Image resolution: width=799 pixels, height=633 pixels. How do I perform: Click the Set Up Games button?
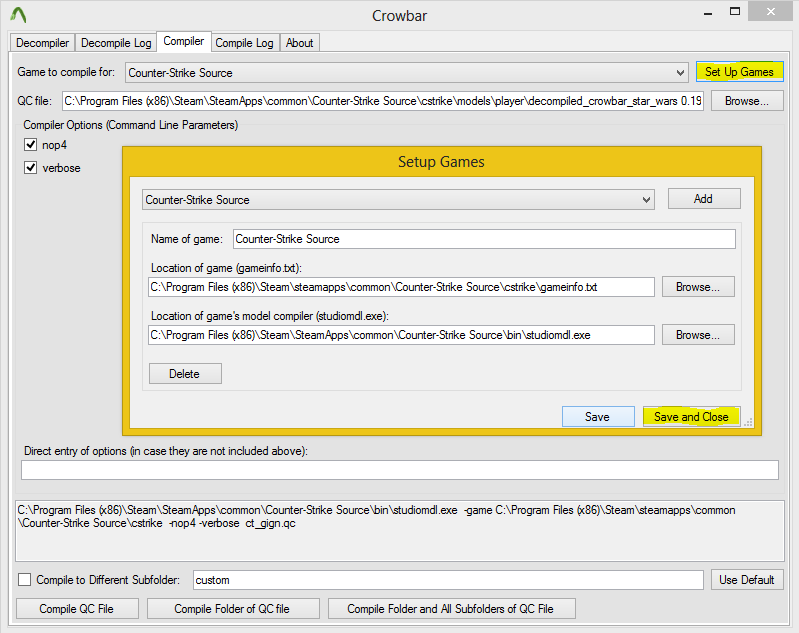pyautogui.click(x=739, y=72)
